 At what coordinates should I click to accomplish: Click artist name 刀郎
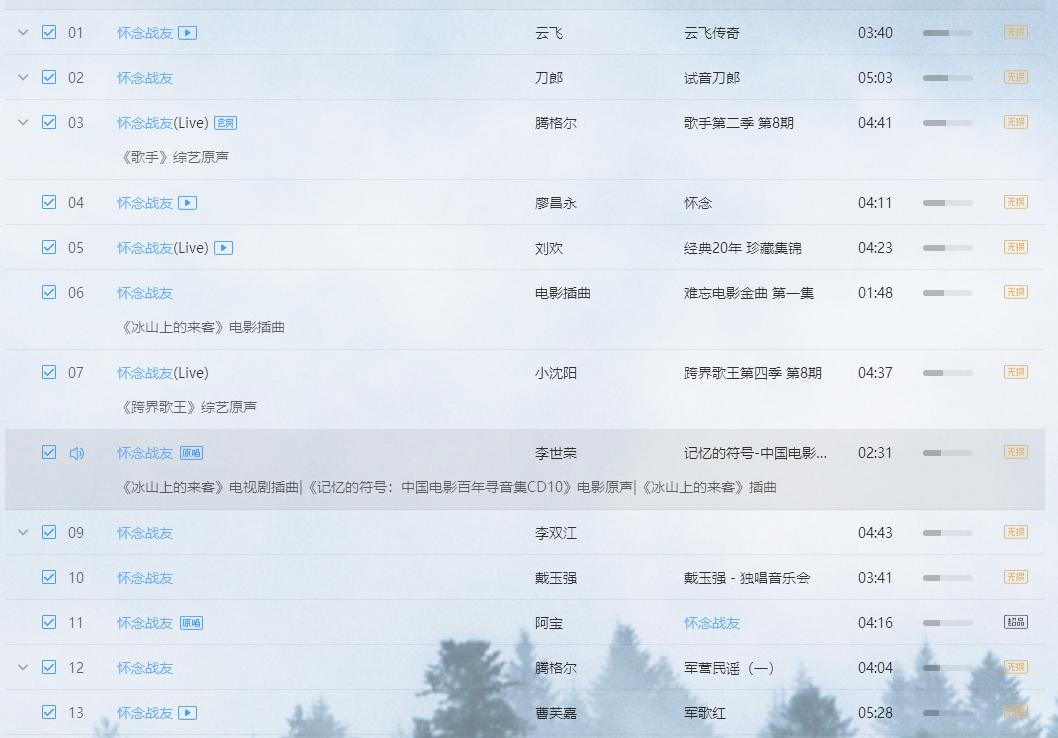coord(549,78)
